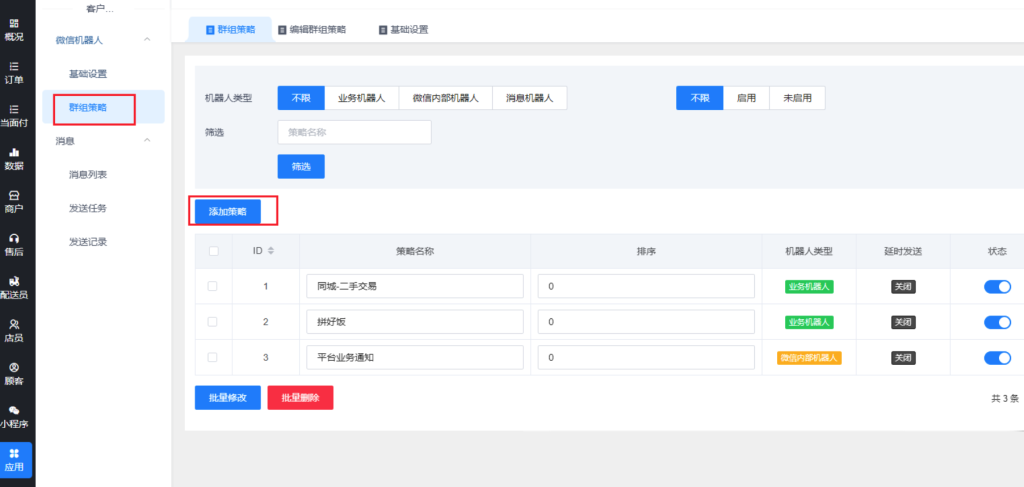This screenshot has width=1024, height=487.
Task: Open 小程序 mini program icon
Action: coord(14,416)
